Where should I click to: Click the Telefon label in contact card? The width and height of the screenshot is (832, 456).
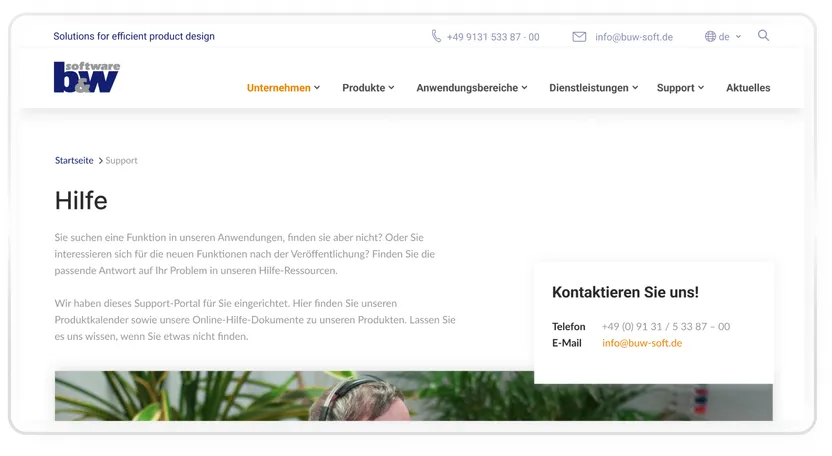[568, 326]
